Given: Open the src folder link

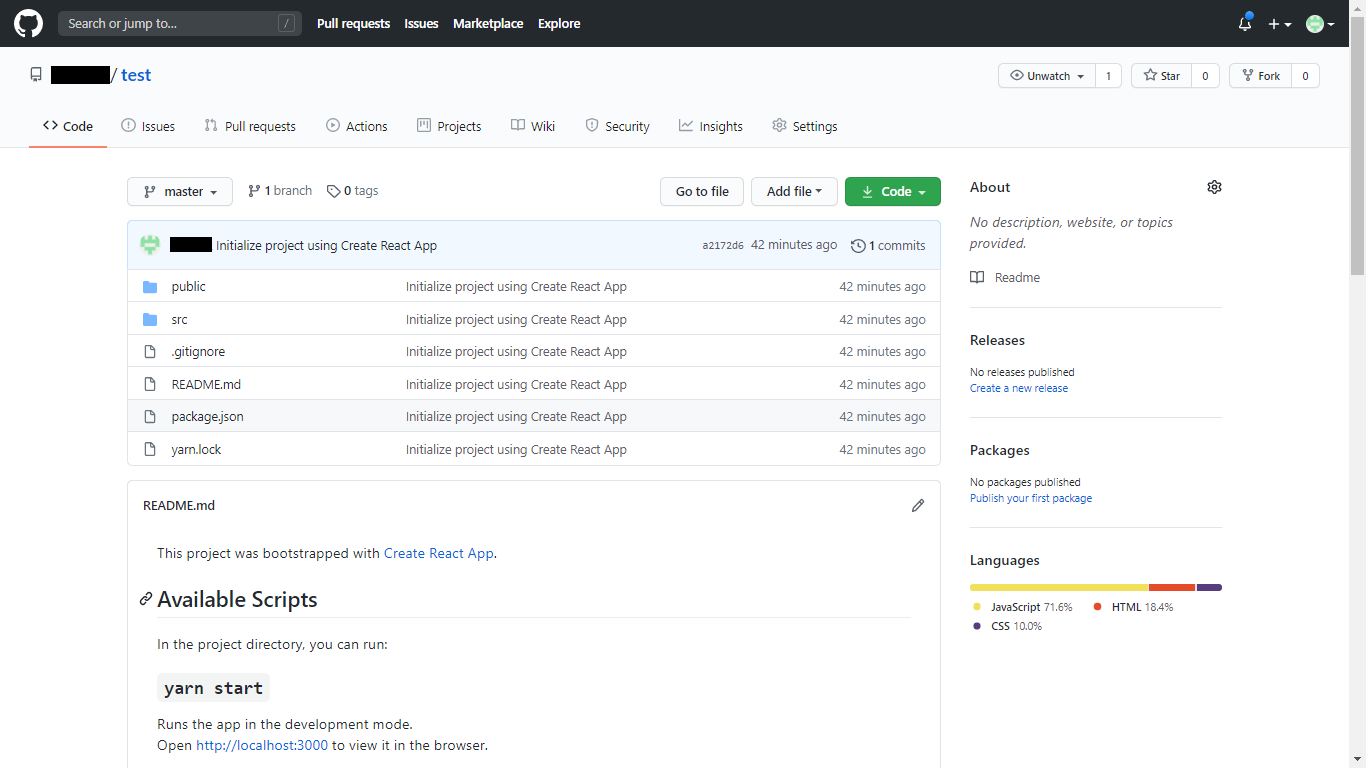Looking at the screenshot, I should pyautogui.click(x=179, y=320).
